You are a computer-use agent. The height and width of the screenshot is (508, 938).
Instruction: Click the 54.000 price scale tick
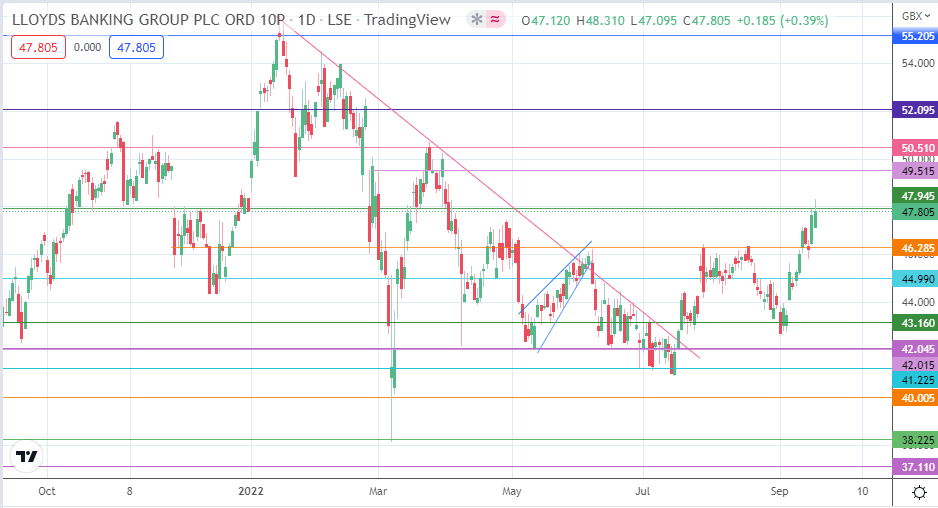(x=918, y=63)
